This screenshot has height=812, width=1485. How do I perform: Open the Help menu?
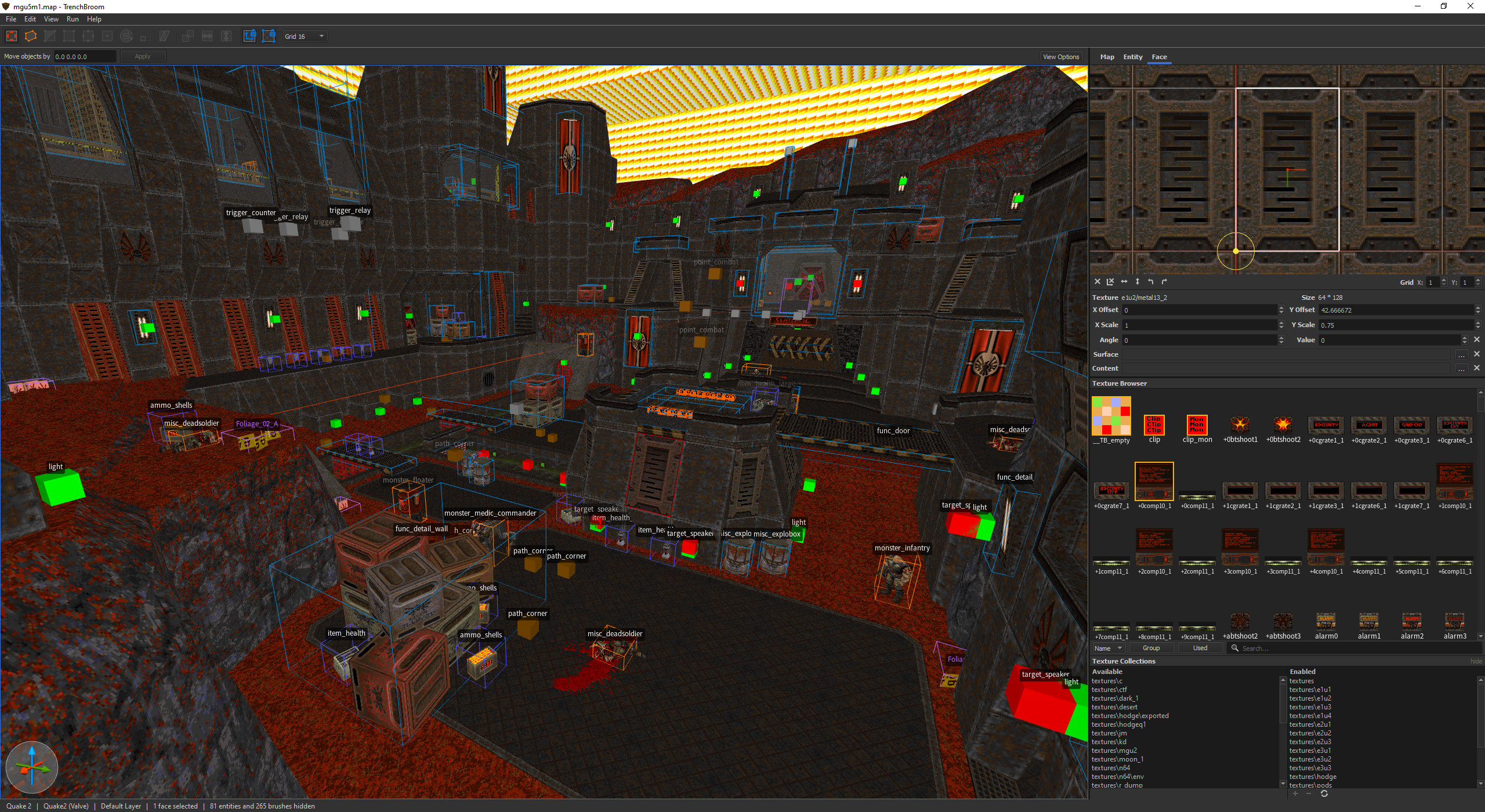(x=94, y=19)
